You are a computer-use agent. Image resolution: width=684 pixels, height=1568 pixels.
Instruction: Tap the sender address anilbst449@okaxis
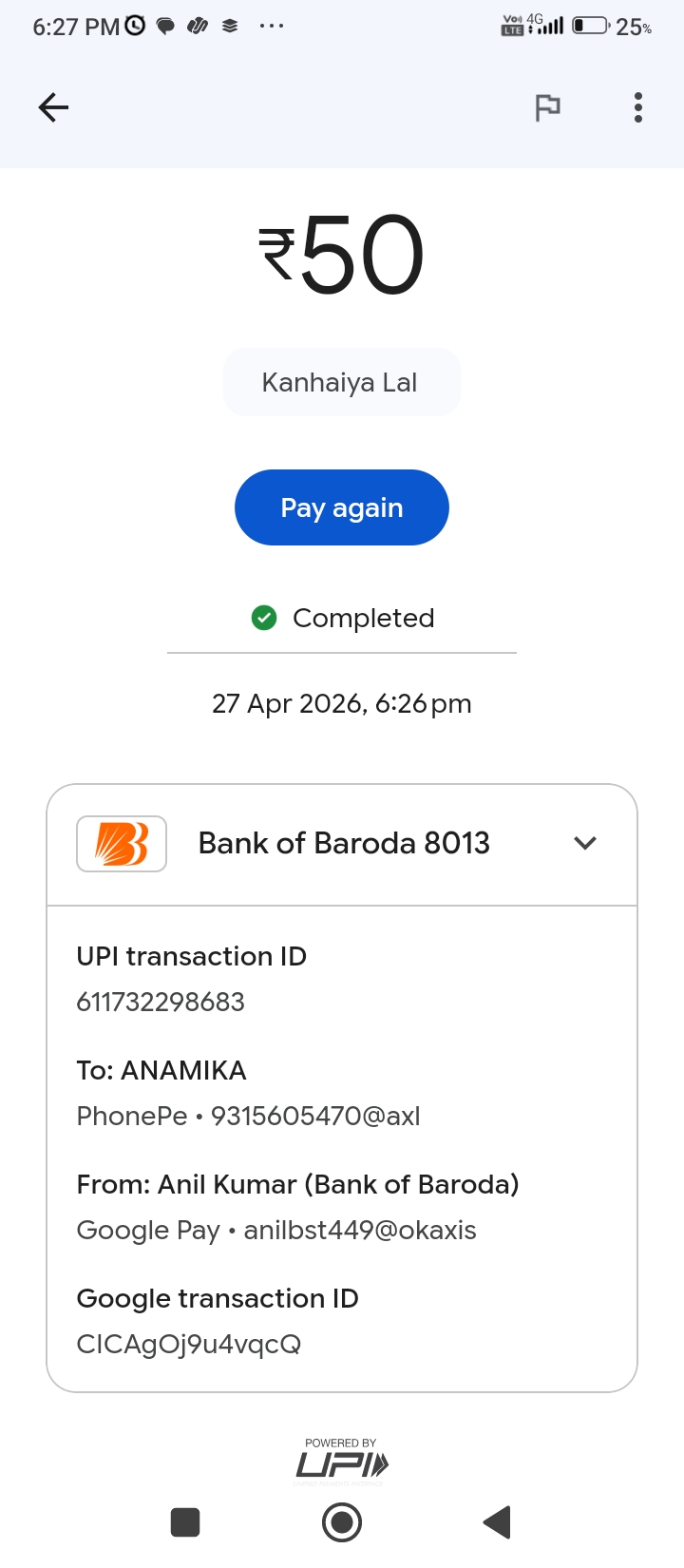[360, 1230]
